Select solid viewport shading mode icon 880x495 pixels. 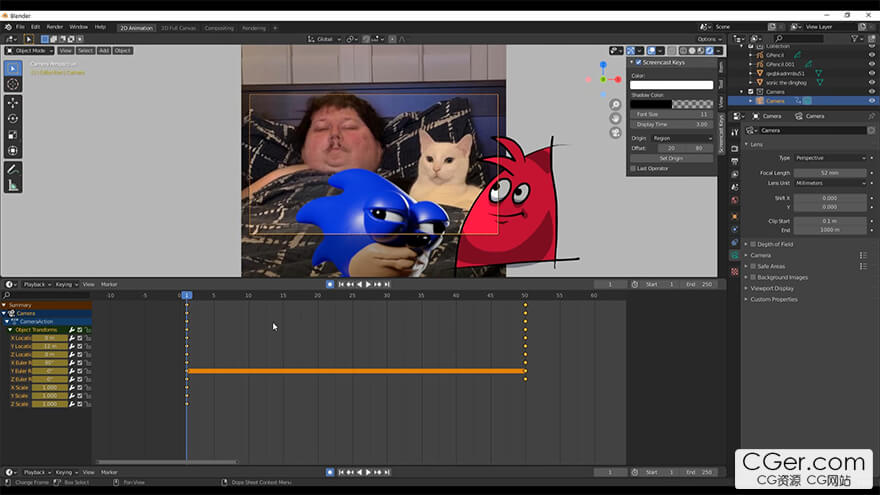point(692,51)
